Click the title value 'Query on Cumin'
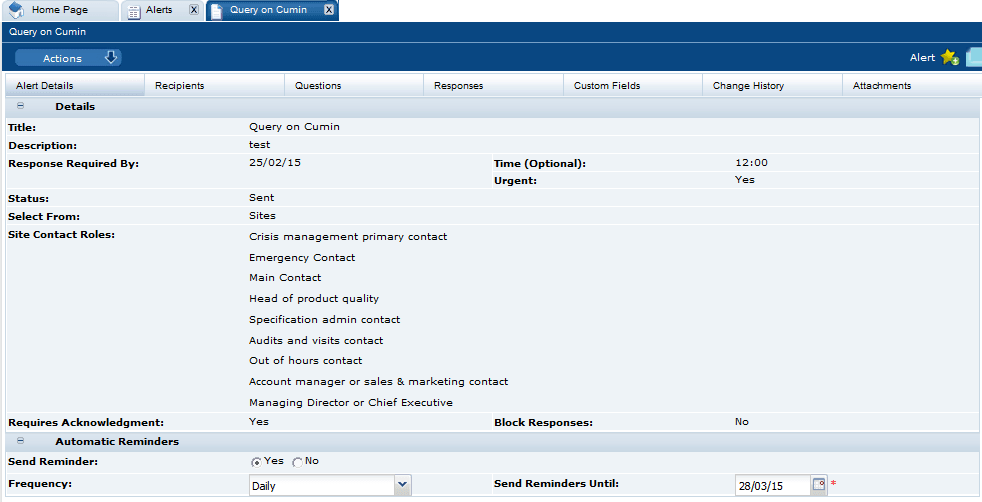Screen dimensions: 982x502 [294, 126]
